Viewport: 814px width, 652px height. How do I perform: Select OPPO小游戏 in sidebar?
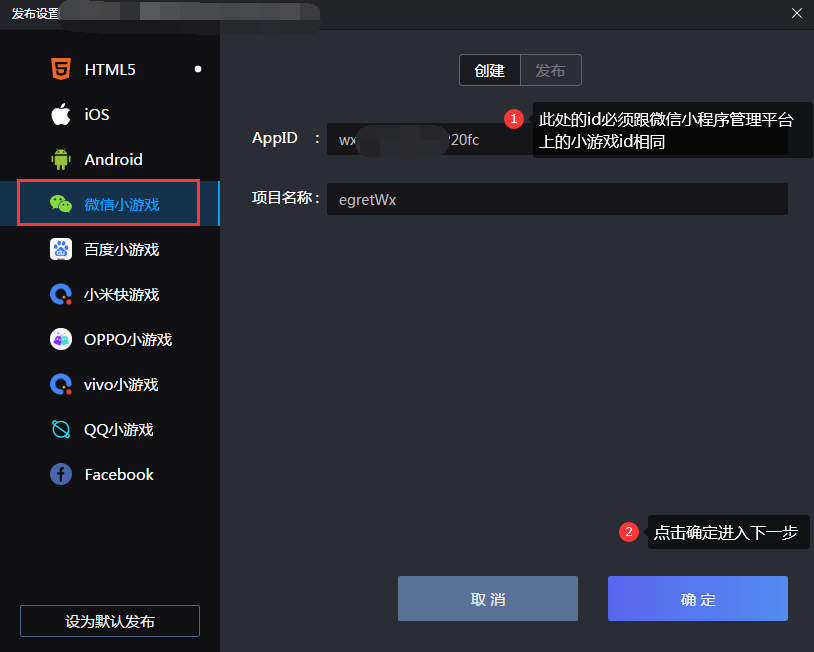(x=110, y=339)
